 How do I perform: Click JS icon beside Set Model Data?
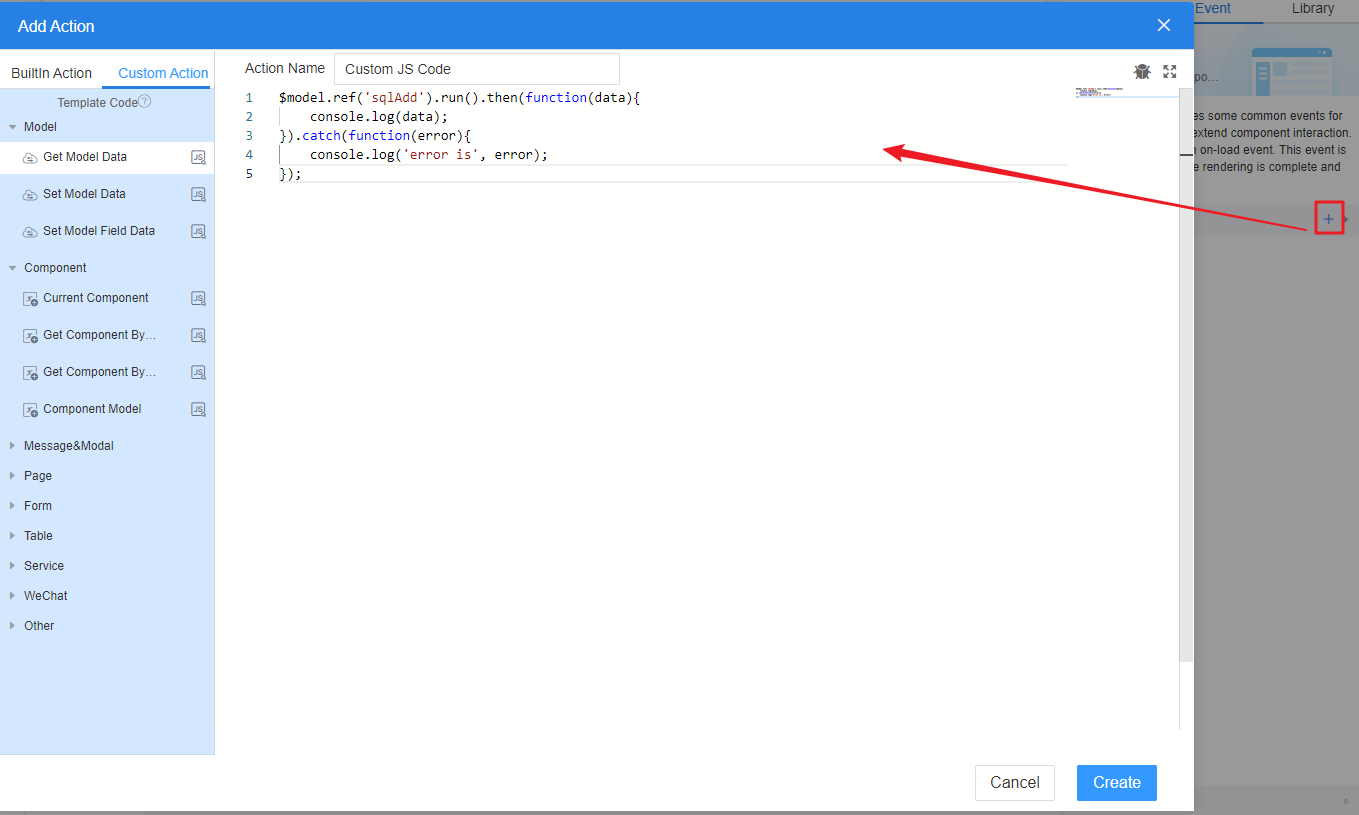click(198, 195)
